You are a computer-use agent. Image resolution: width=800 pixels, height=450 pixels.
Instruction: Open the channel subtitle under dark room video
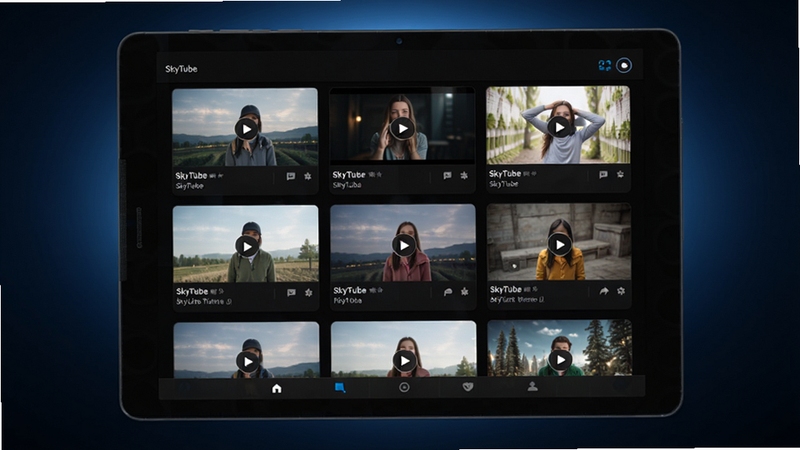(347, 185)
